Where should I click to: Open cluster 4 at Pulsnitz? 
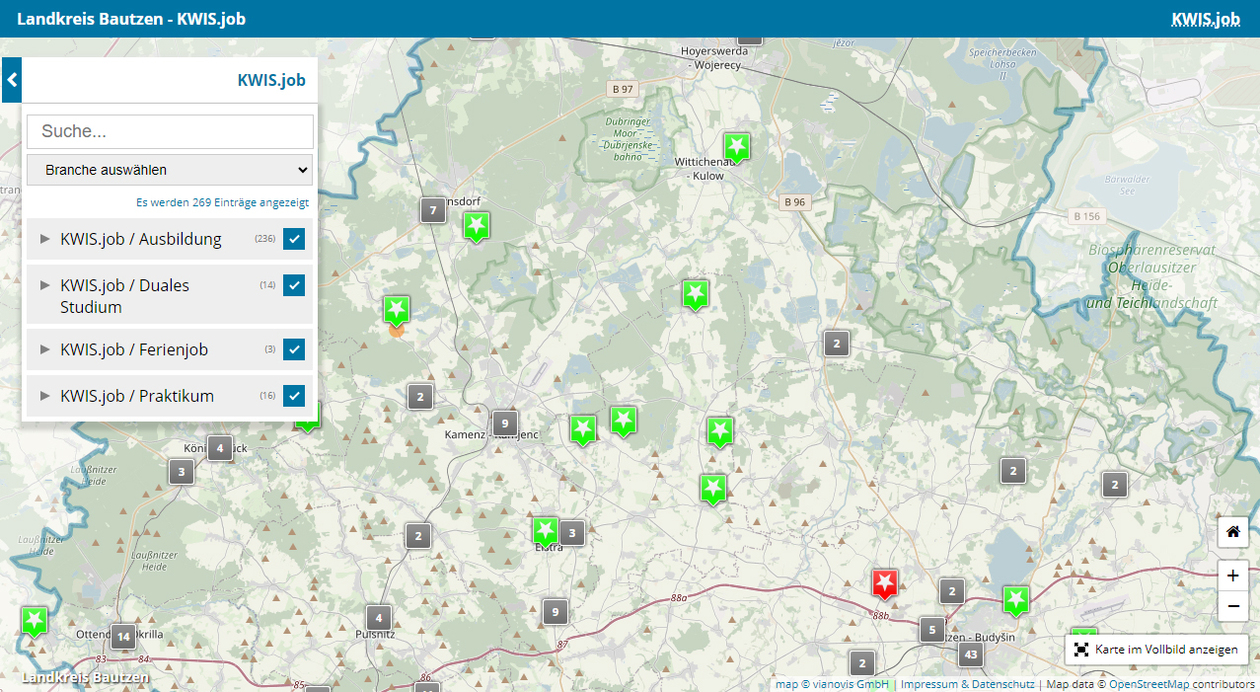[x=377, y=617]
